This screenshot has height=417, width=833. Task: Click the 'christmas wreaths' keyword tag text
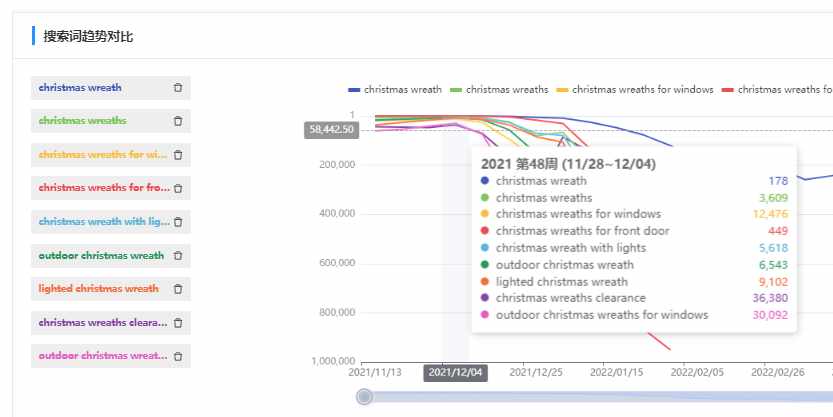coord(82,121)
